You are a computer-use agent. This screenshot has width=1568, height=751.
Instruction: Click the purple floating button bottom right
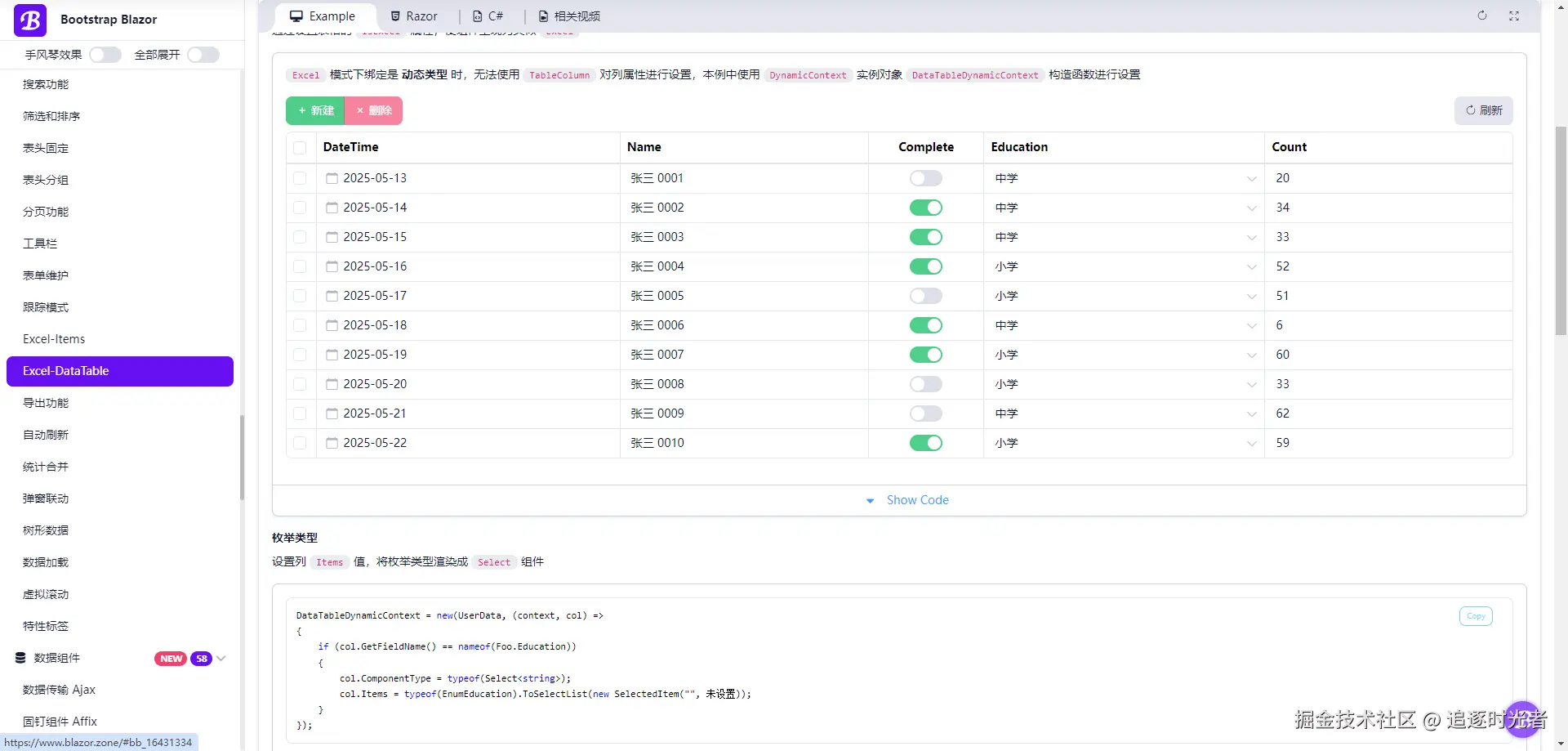click(1522, 719)
